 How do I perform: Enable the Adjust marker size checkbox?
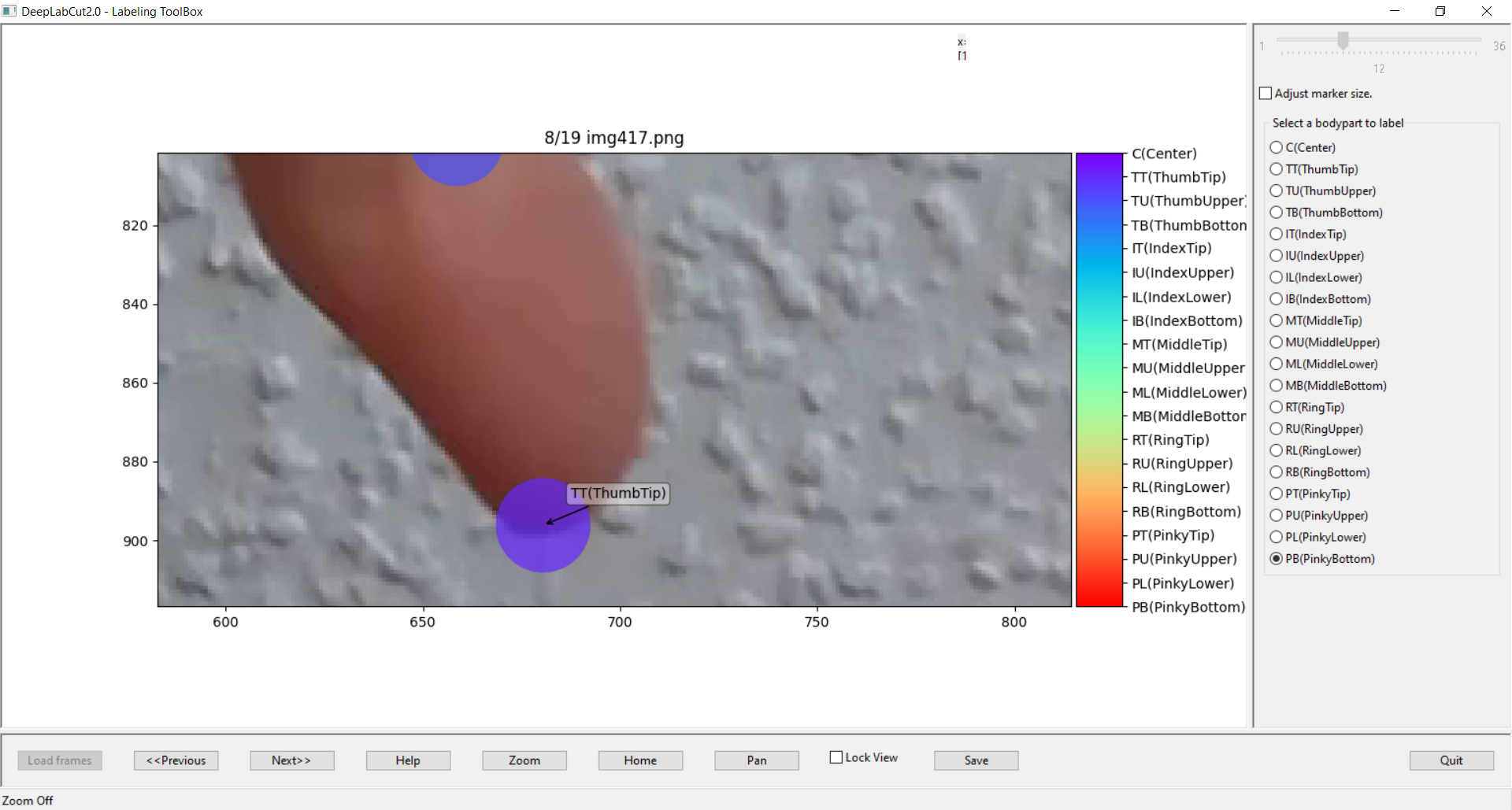[1266, 94]
